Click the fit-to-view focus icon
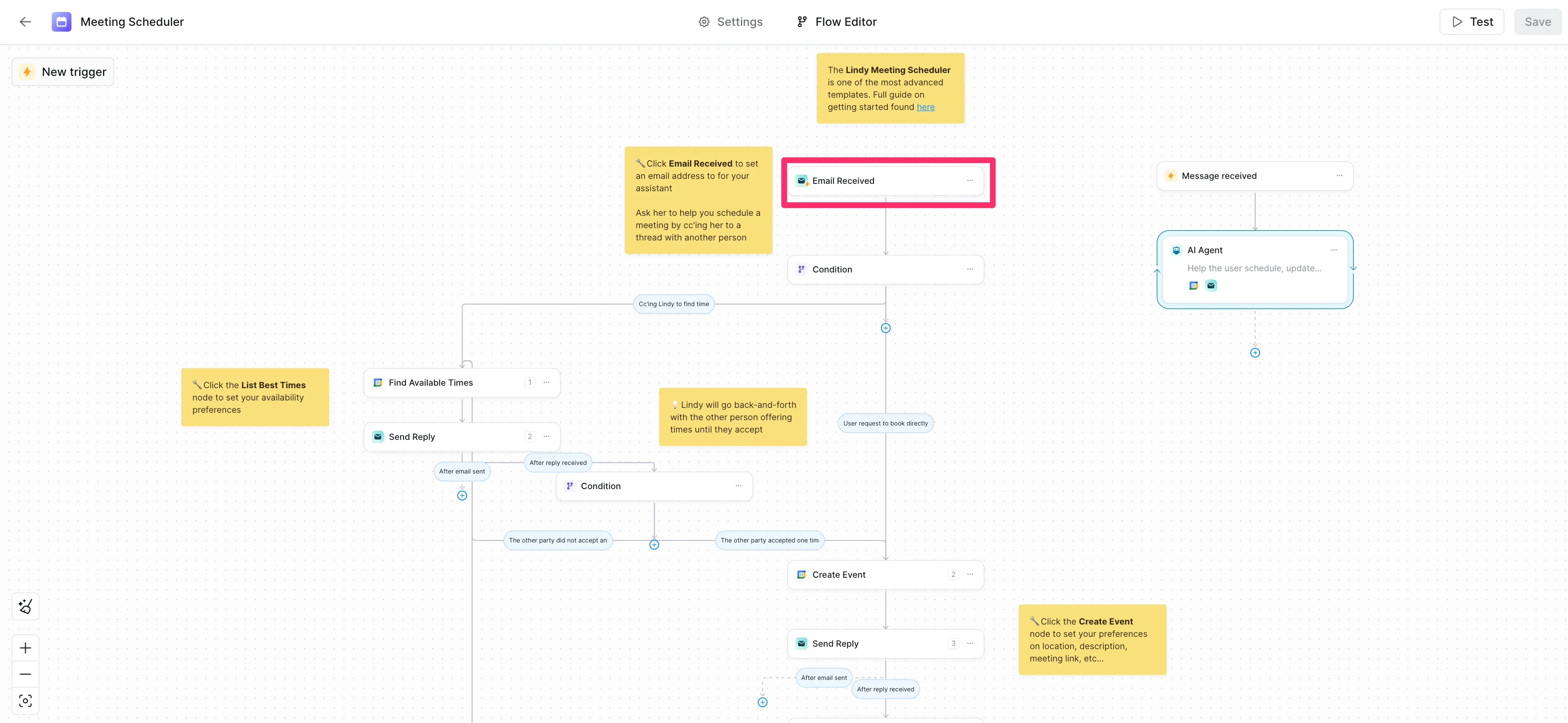Screen dimensions: 1568x723 25,701
